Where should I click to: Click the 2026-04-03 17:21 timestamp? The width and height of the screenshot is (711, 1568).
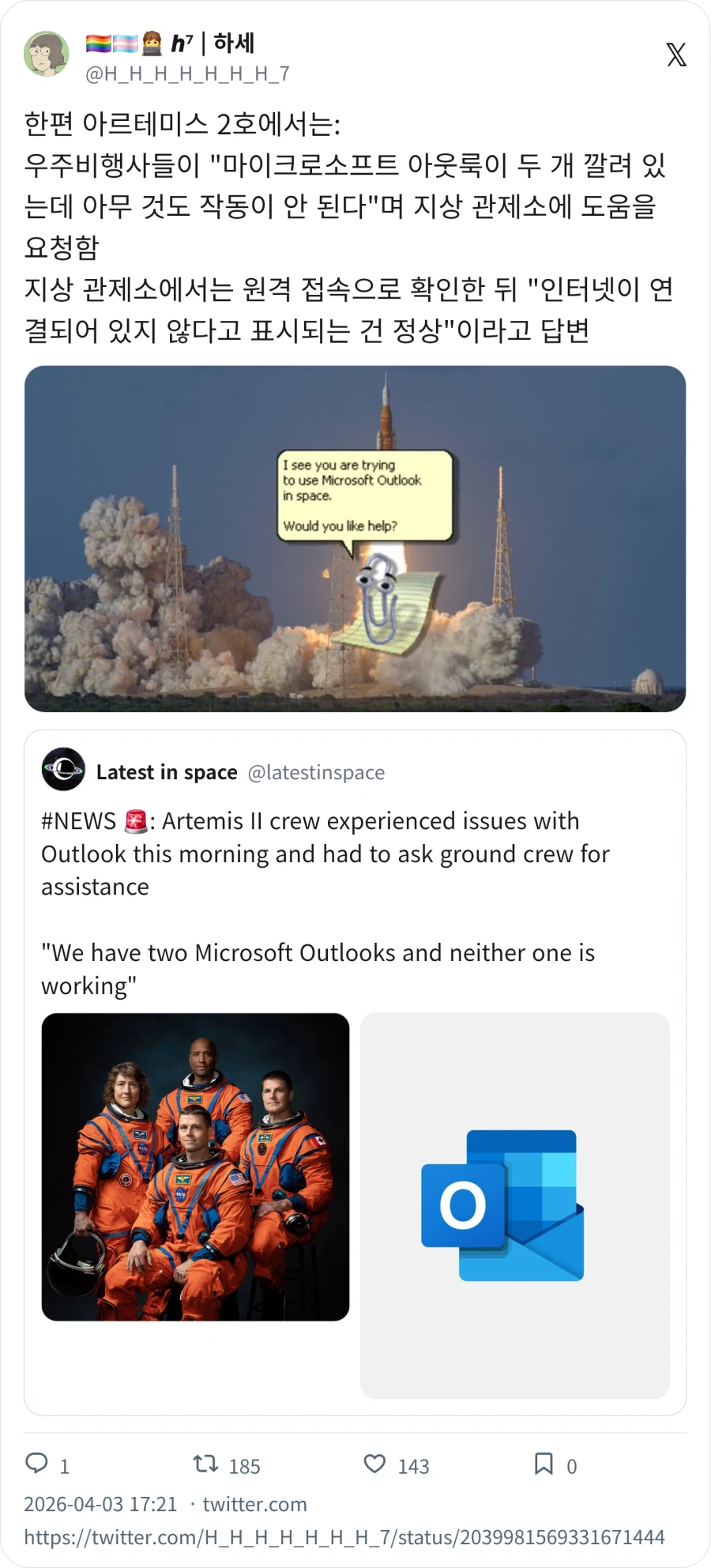[x=100, y=1504]
